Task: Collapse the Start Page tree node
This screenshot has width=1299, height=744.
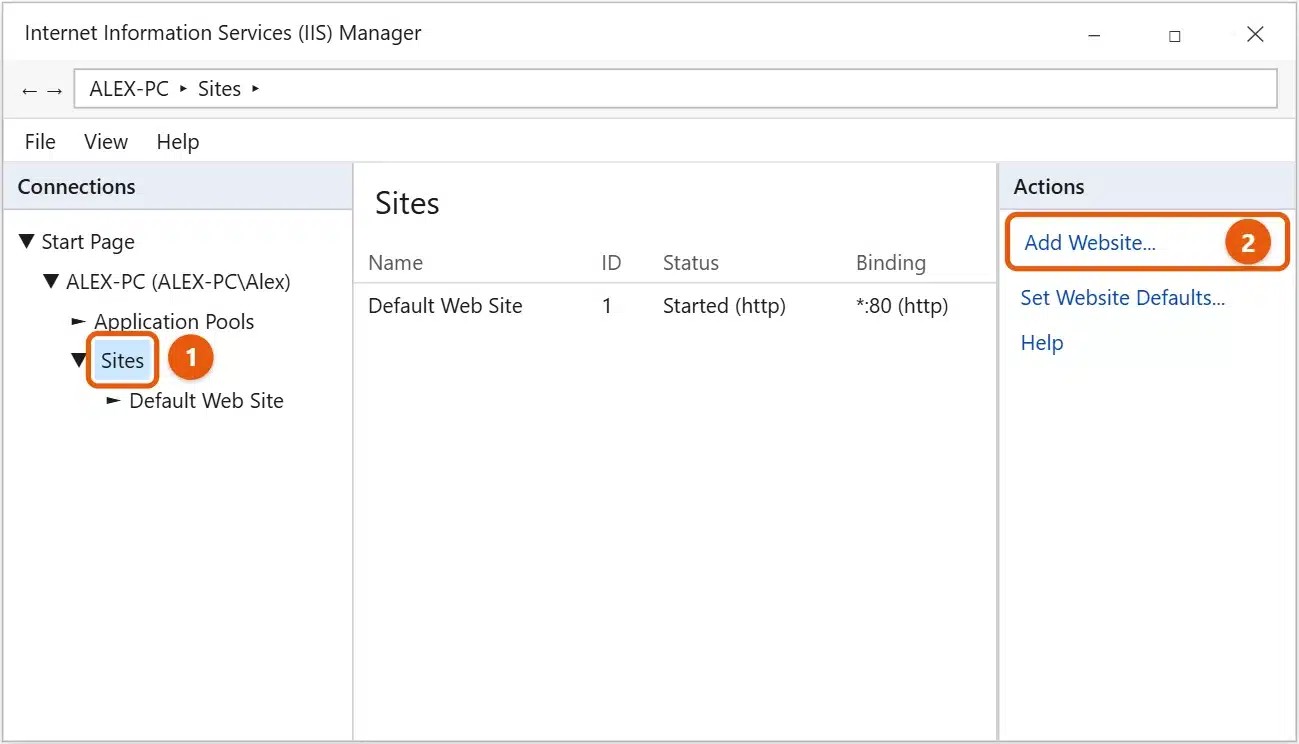Action: click(27, 241)
